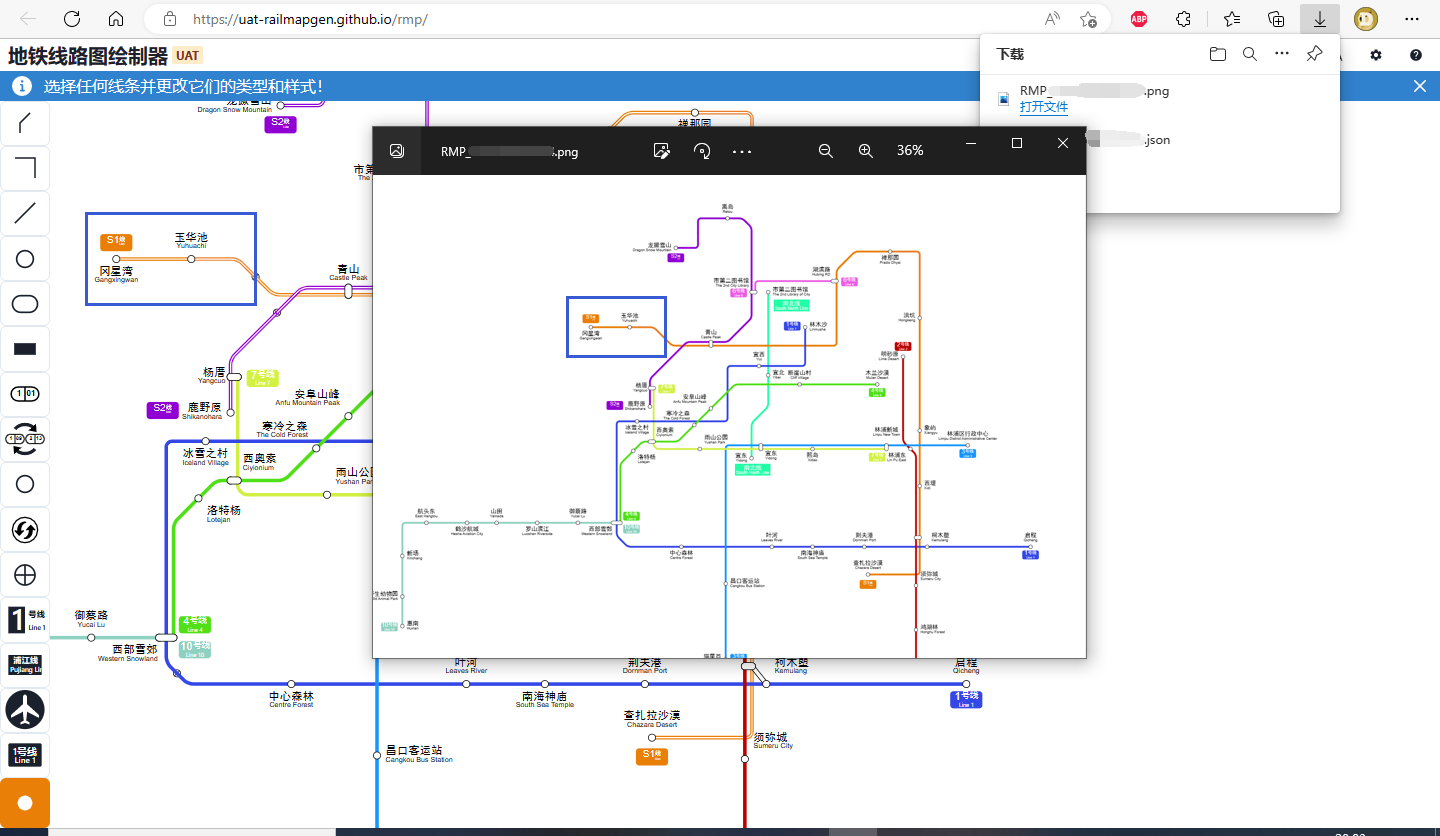
Task: Open the browser collections button
Action: click(1276, 19)
